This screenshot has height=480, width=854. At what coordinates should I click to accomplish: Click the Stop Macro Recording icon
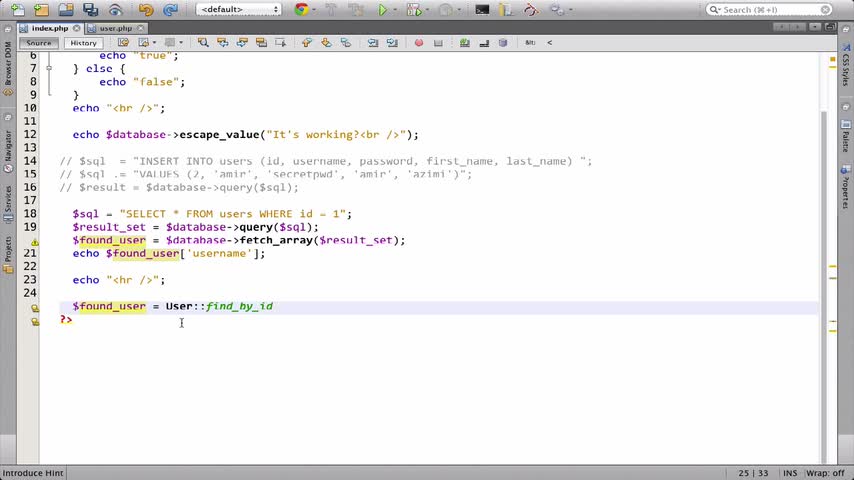tap(438, 42)
